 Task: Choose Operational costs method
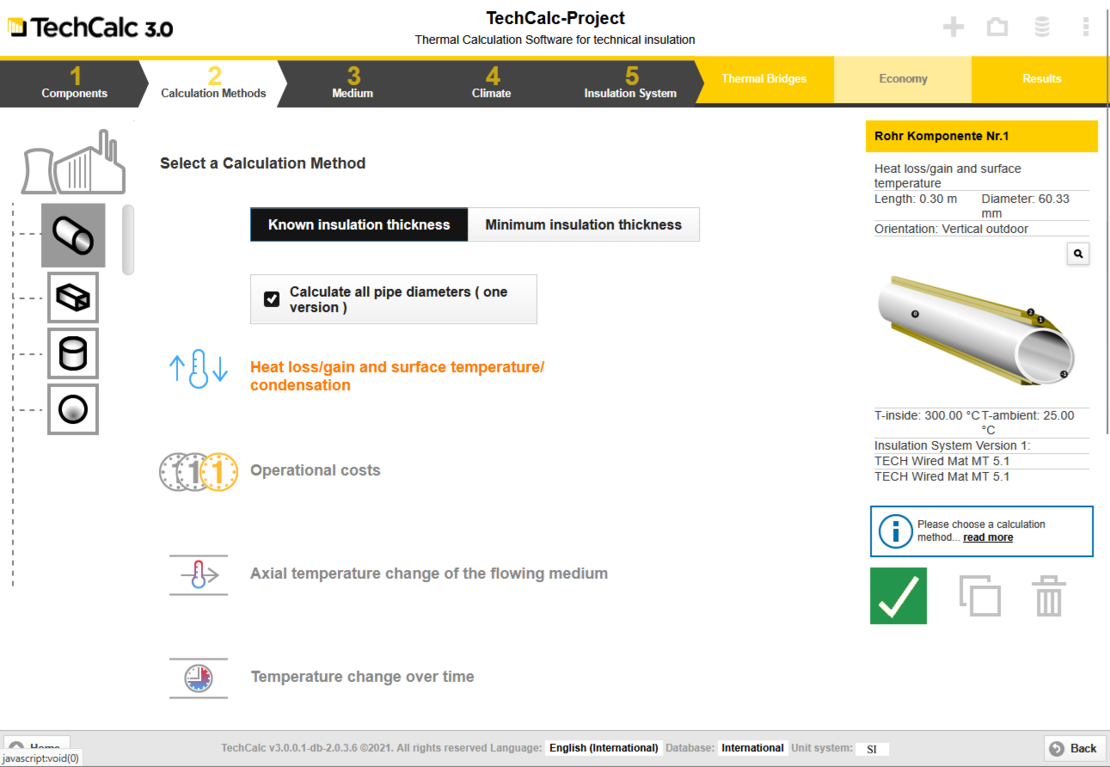point(315,470)
